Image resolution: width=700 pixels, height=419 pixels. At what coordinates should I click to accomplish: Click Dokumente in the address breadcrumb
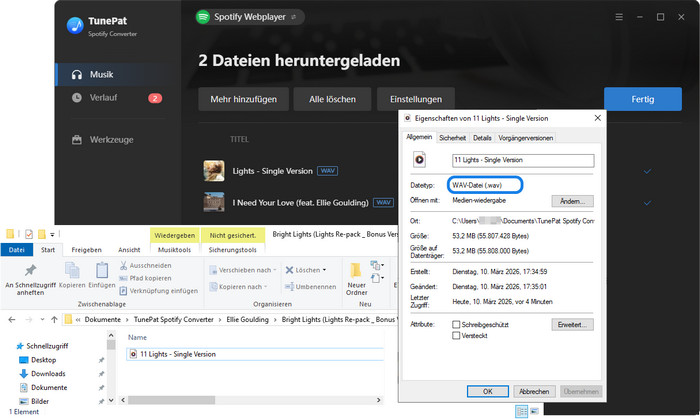point(103,319)
